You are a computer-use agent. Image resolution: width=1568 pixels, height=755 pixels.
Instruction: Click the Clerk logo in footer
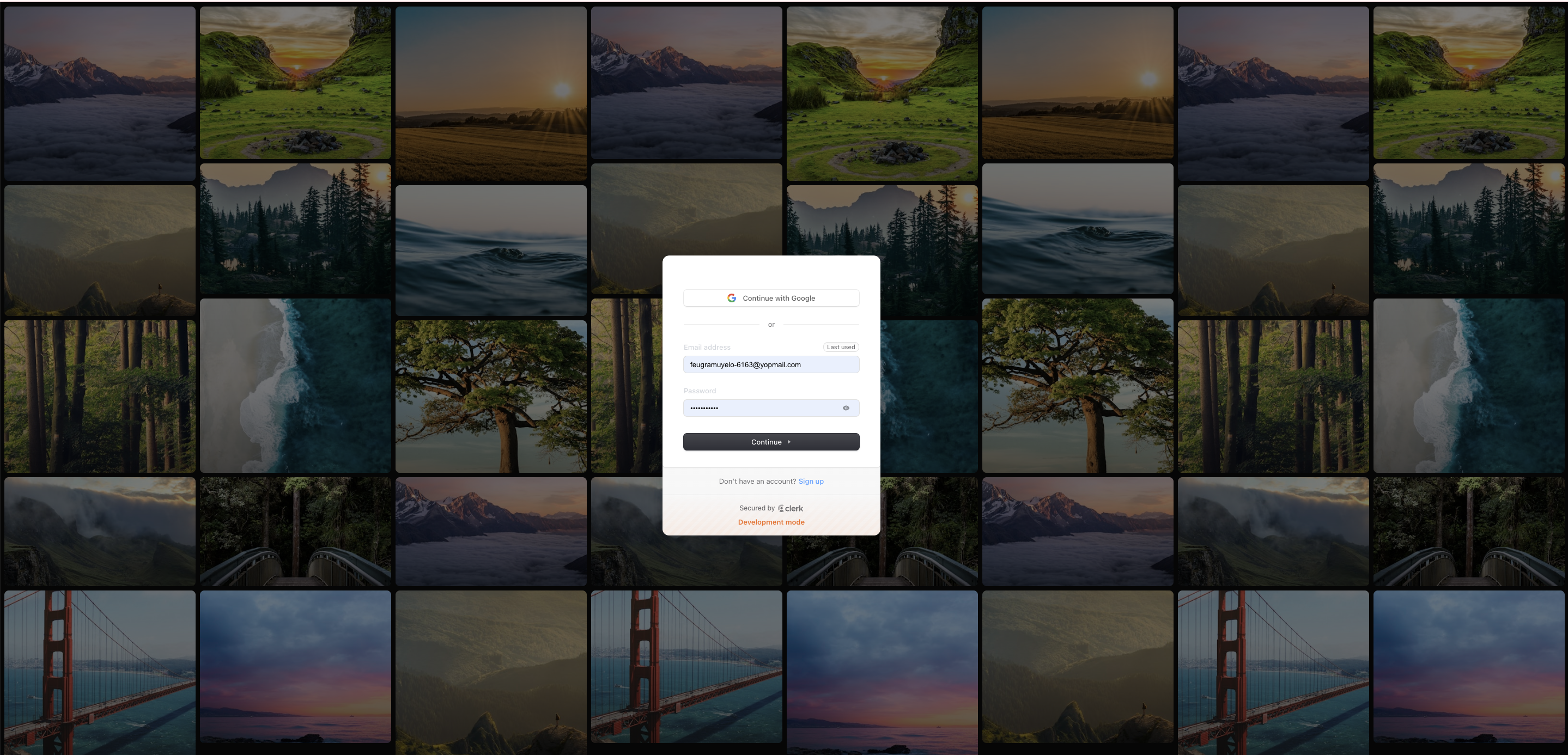point(791,508)
